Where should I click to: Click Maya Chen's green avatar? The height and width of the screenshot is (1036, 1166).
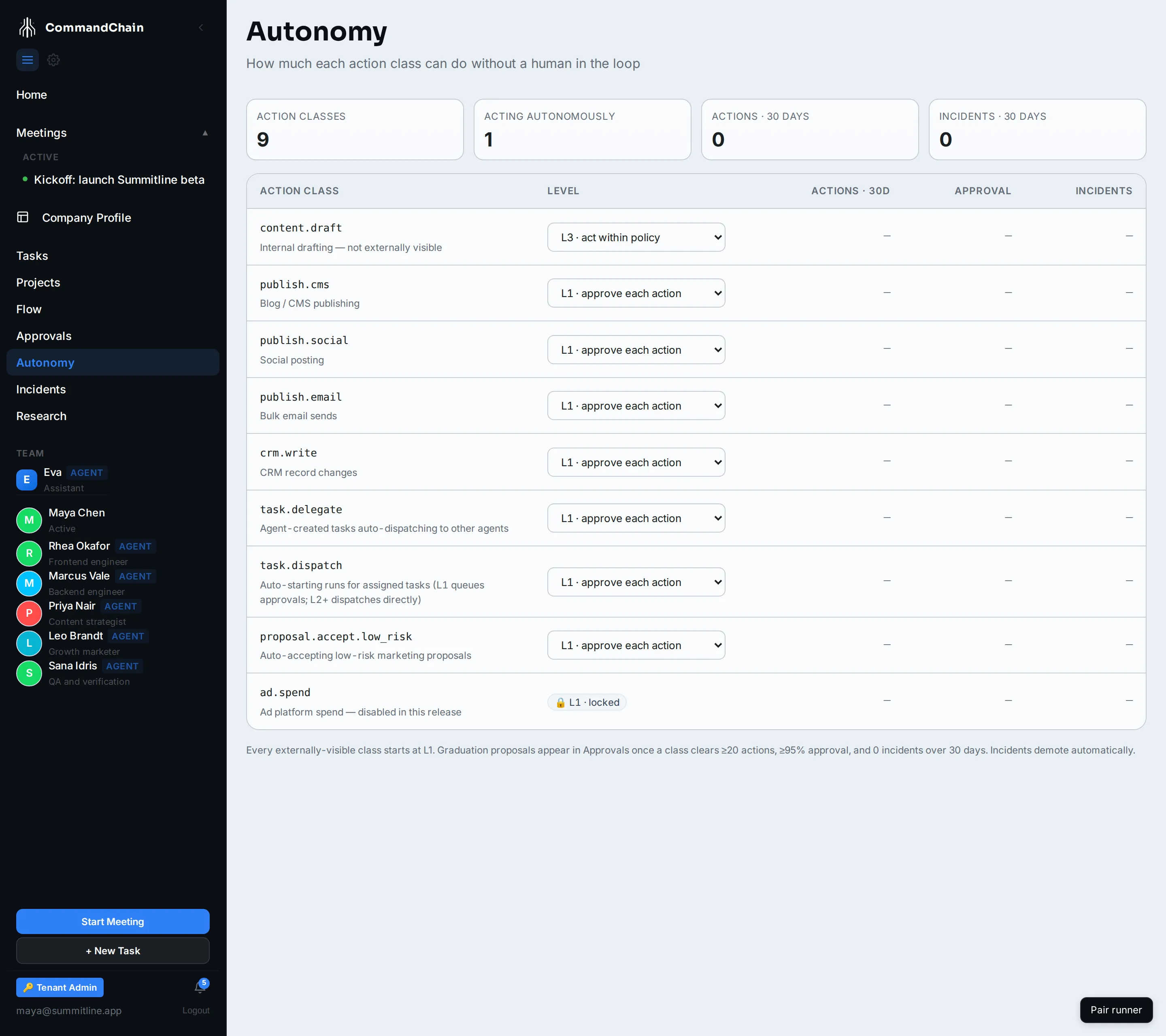(x=29, y=520)
